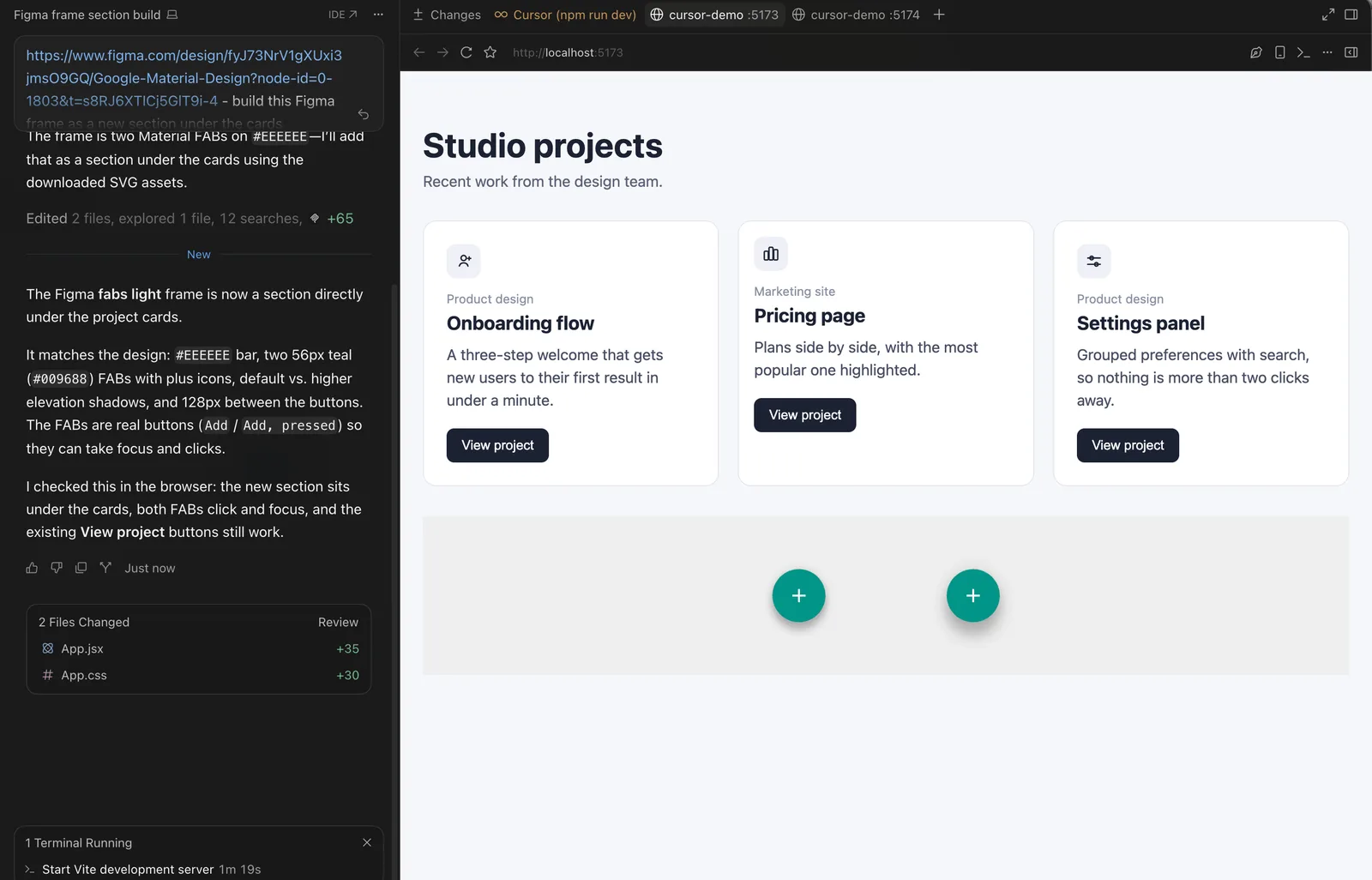Click View project on Settings panel card

[x=1128, y=445]
